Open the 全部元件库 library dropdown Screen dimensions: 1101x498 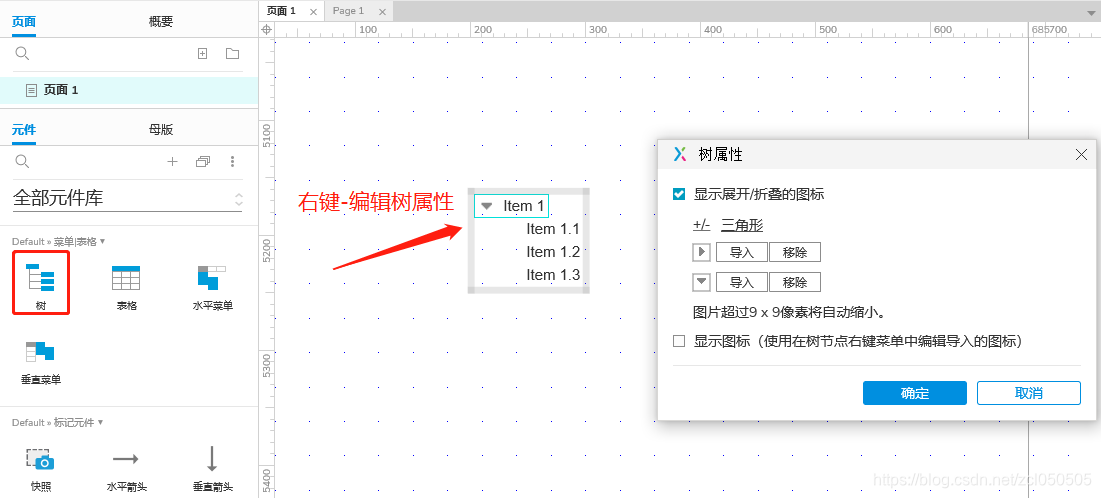coord(128,198)
